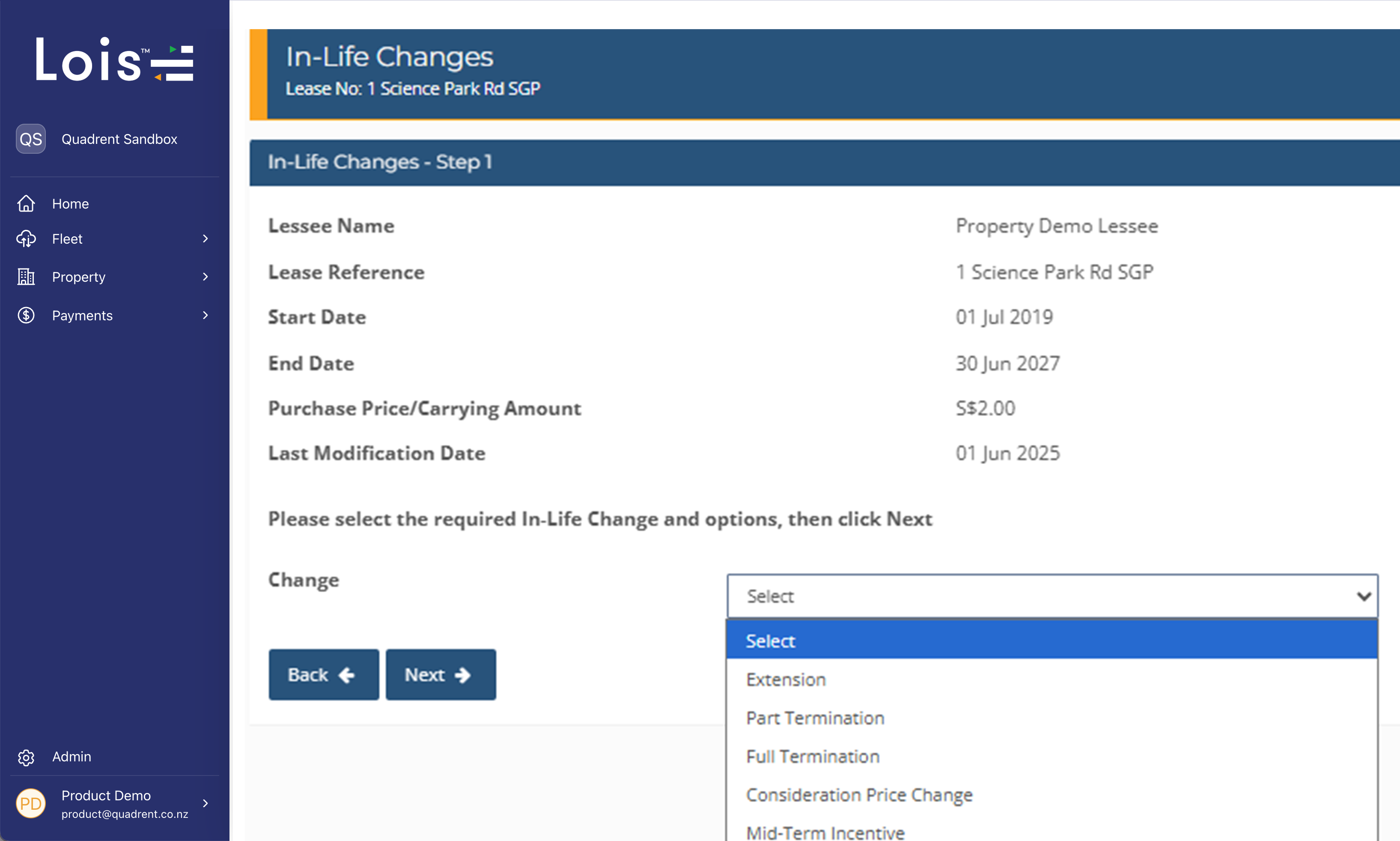1400x841 pixels.
Task: Click the Property building icon
Action: [26, 277]
